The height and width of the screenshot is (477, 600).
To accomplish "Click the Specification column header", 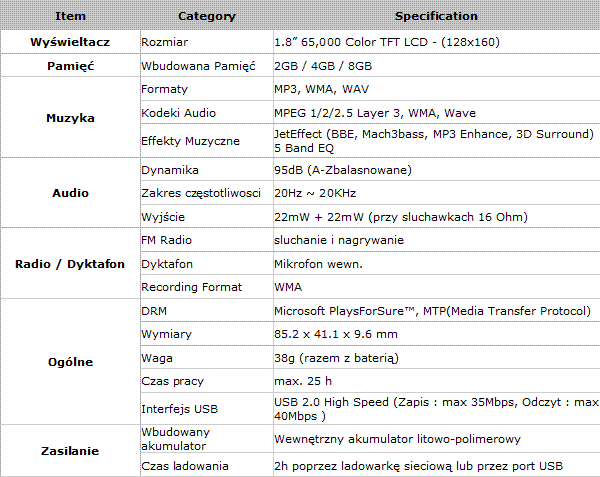I will tap(436, 16).
